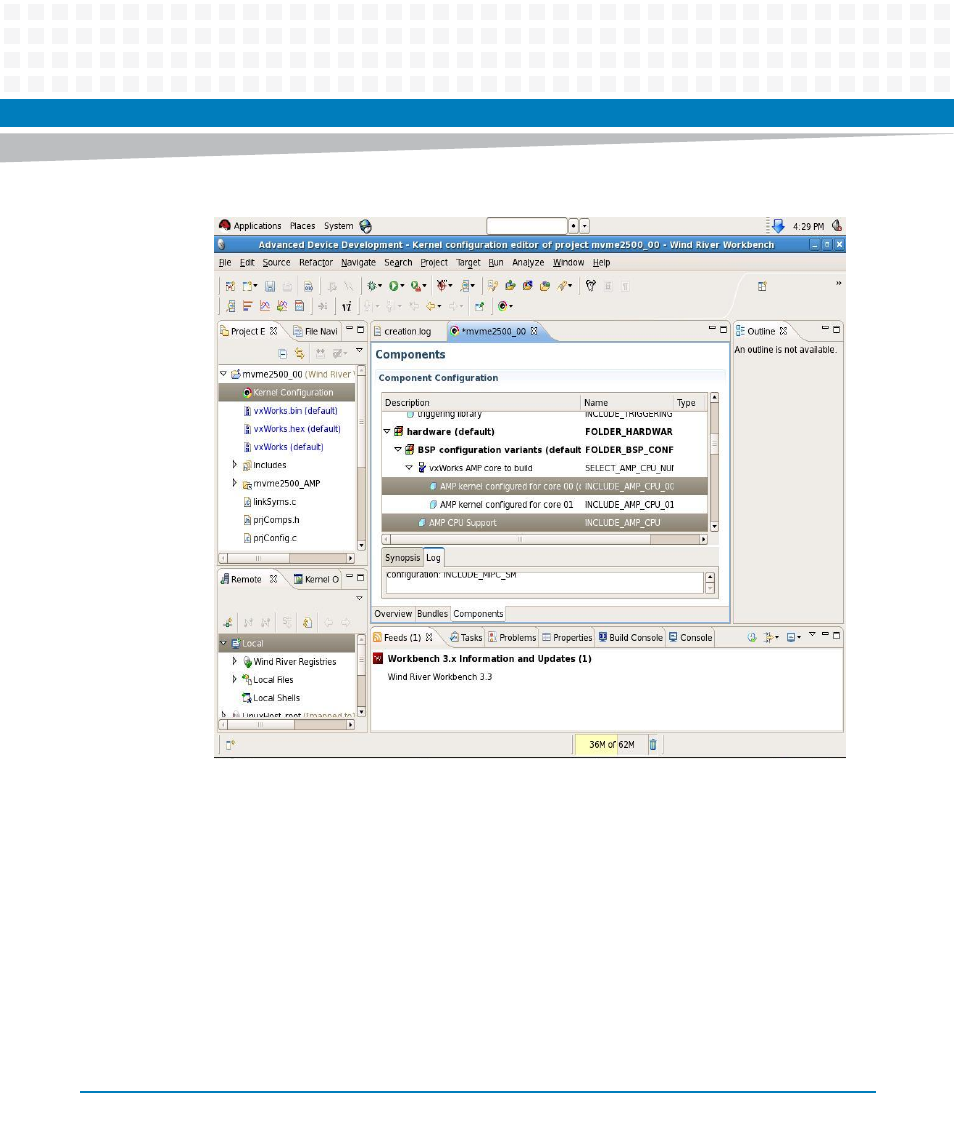Click the garbage collector trash icon
The height and width of the screenshot is (1145, 954).
[x=653, y=745]
